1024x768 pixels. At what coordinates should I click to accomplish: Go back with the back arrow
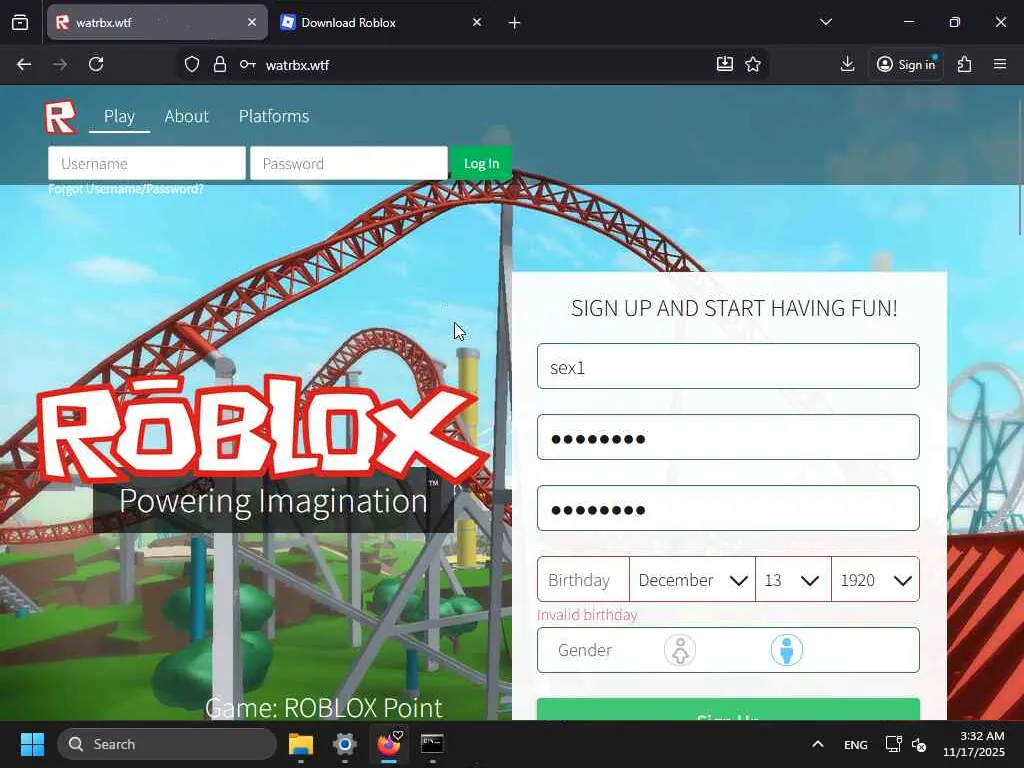click(24, 64)
